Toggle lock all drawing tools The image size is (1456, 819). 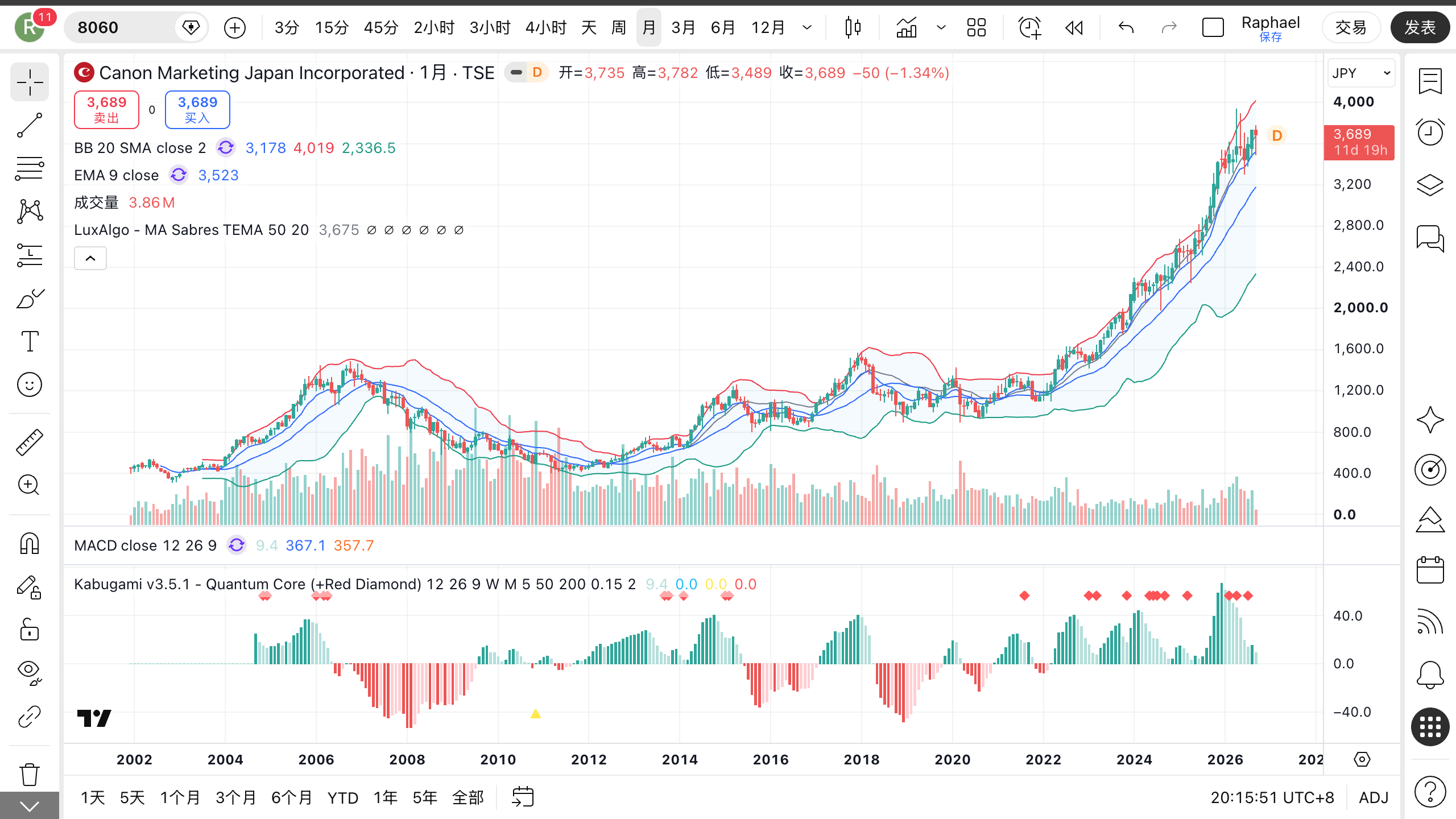point(30,630)
